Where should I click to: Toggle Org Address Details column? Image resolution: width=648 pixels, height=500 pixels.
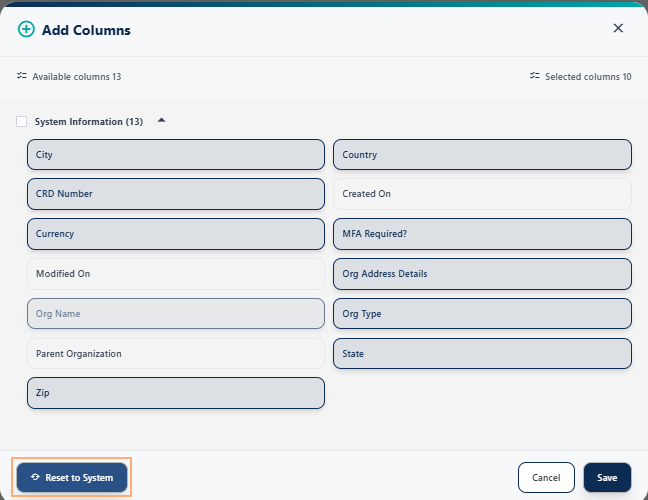click(x=482, y=274)
